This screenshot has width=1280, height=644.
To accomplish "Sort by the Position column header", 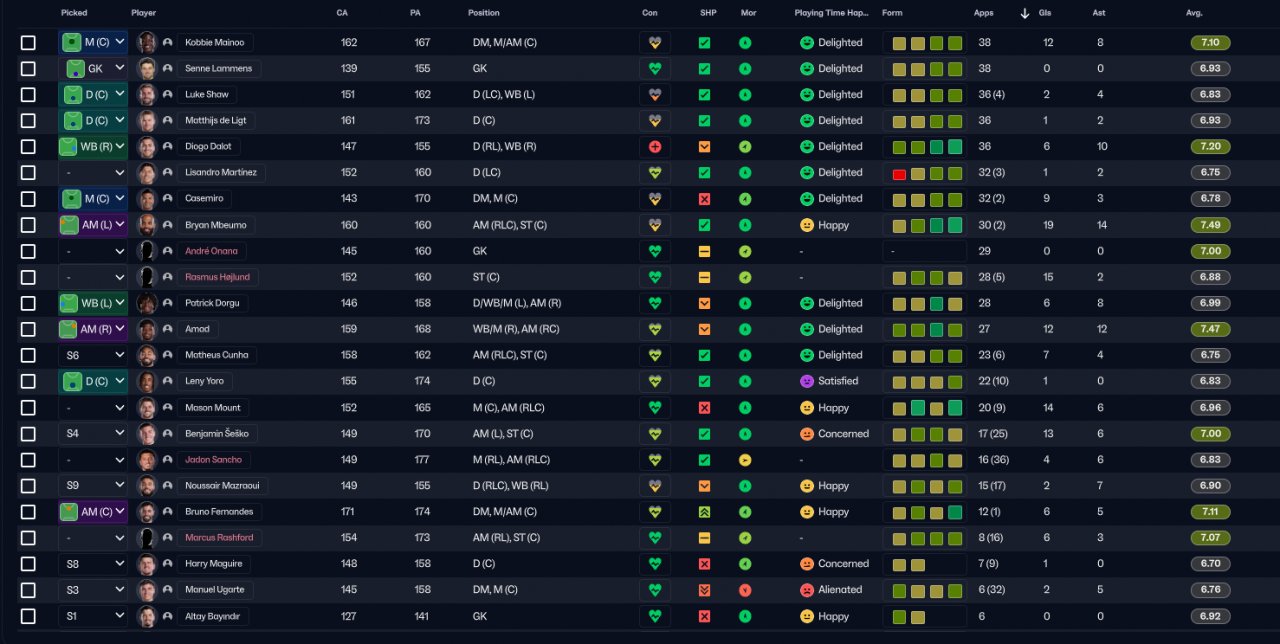I will (x=484, y=13).
